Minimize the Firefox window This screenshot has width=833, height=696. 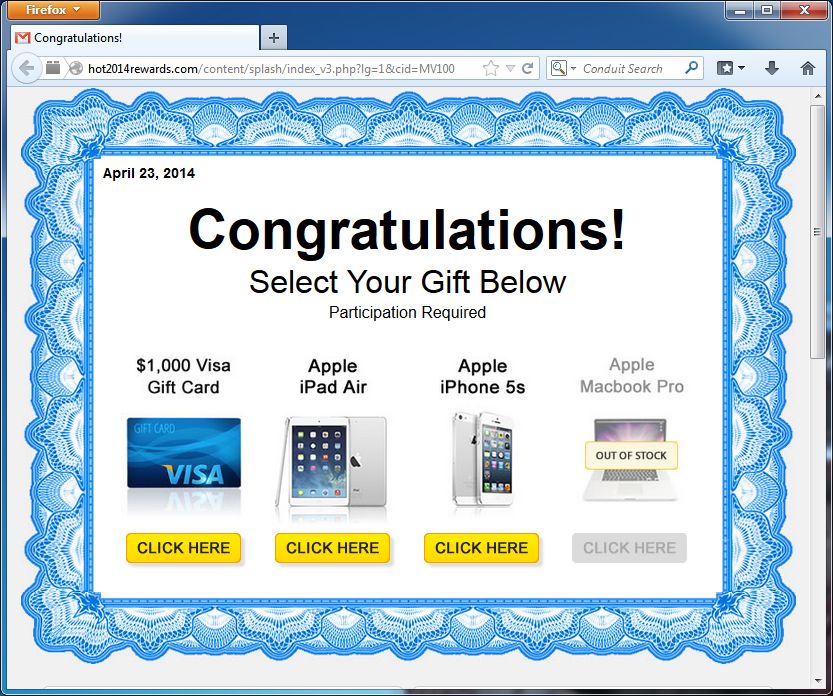(740, 10)
